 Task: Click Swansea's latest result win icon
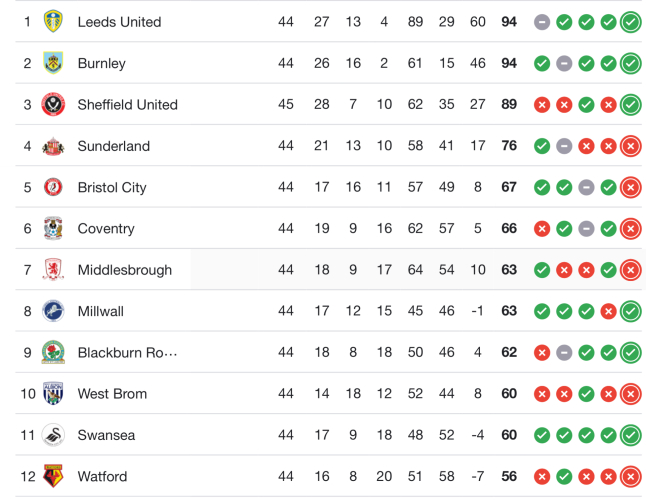(x=630, y=435)
